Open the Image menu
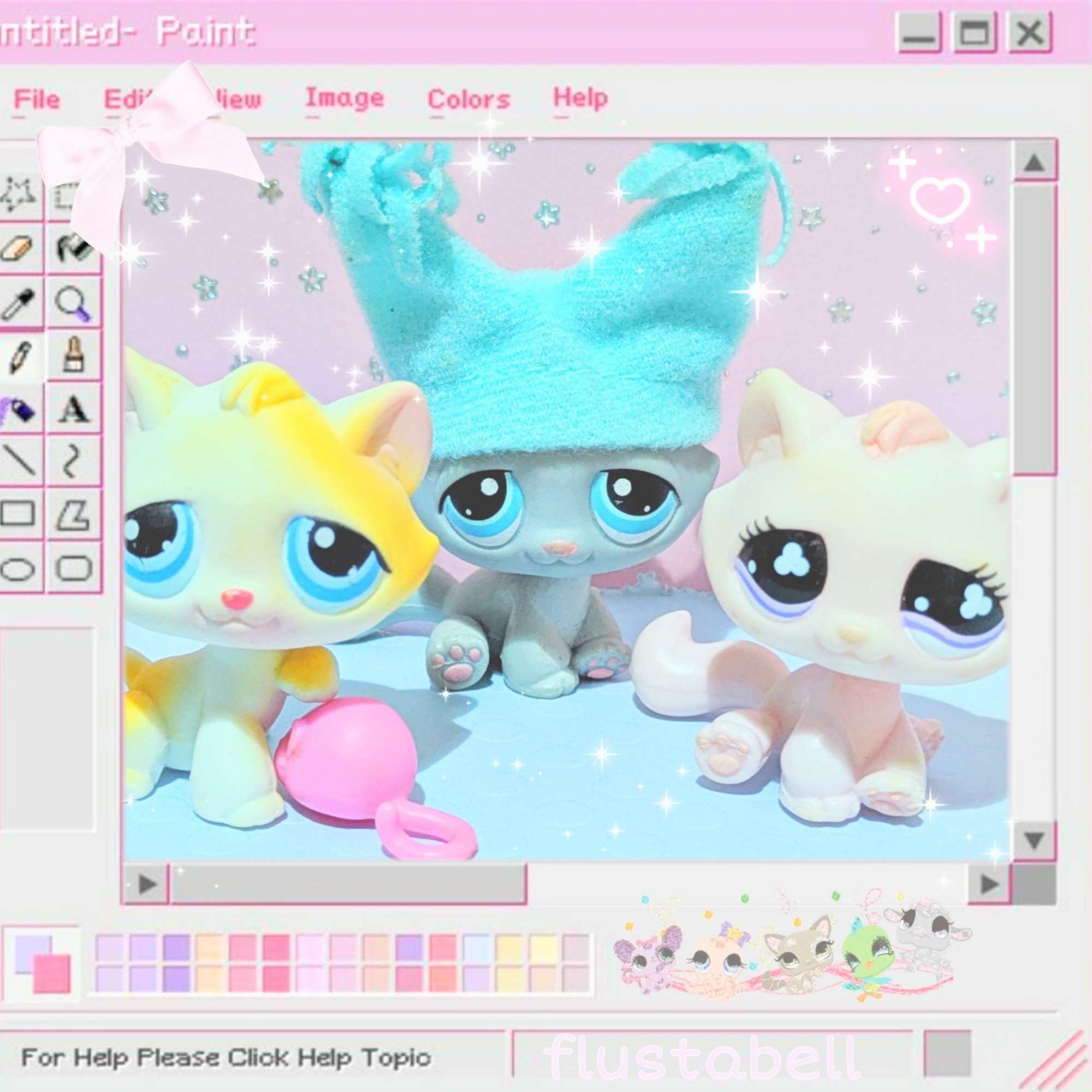1092x1092 pixels. pyautogui.click(x=344, y=99)
